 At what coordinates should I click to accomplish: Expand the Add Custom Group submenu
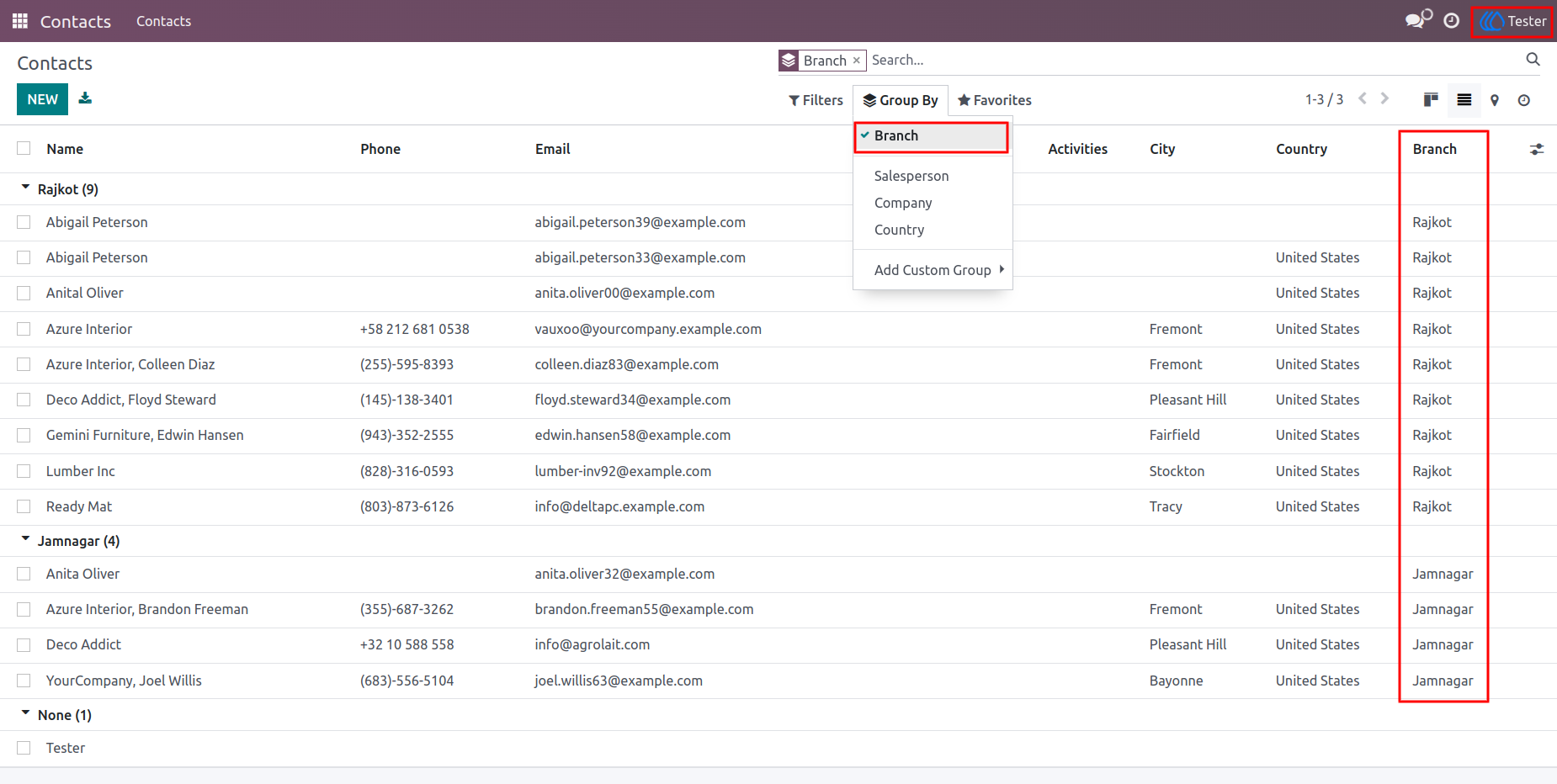[x=933, y=270]
